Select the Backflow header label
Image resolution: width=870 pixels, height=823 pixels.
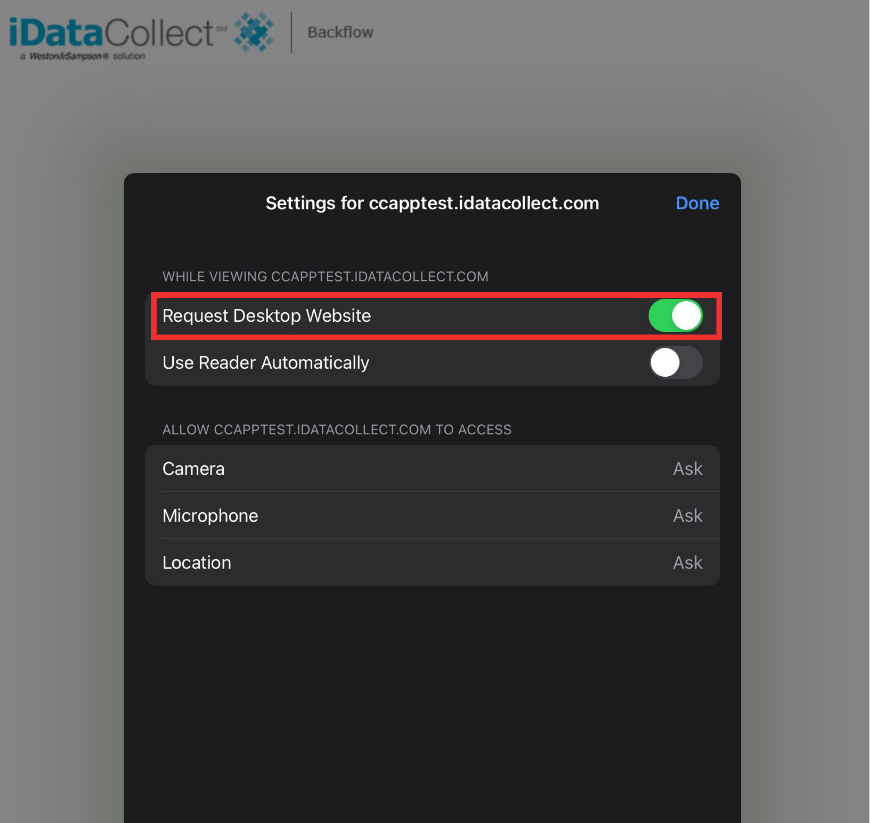(340, 32)
